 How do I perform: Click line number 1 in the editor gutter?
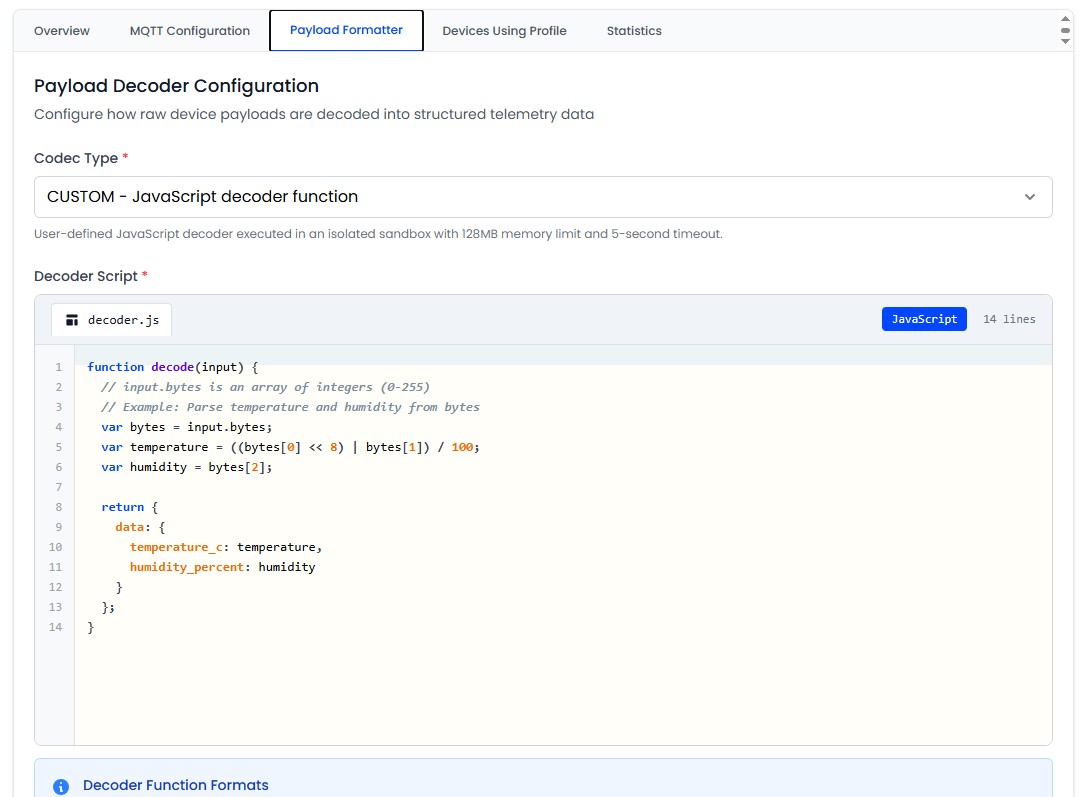click(x=59, y=367)
